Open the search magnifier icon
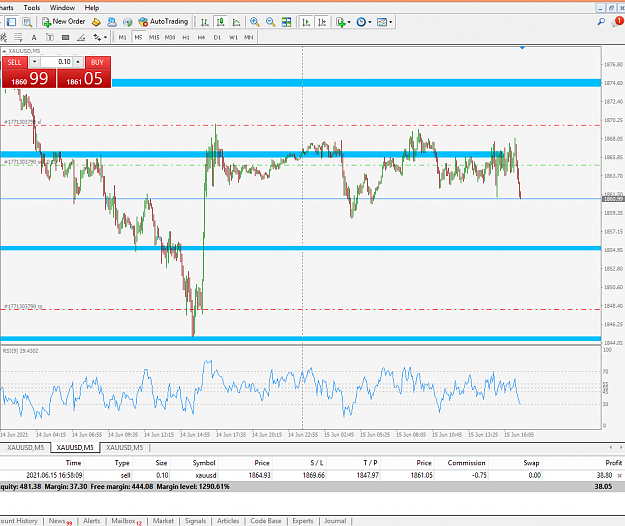Image resolution: width=625 pixels, height=526 pixels. point(601,22)
